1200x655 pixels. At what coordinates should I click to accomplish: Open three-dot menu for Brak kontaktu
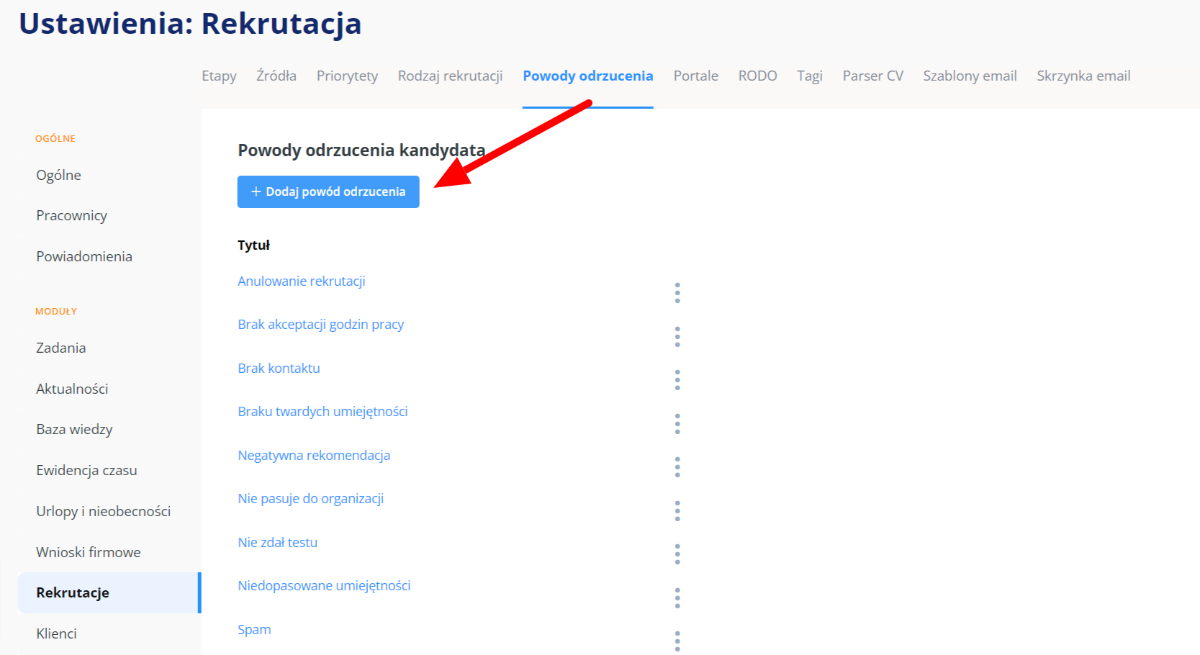point(677,380)
